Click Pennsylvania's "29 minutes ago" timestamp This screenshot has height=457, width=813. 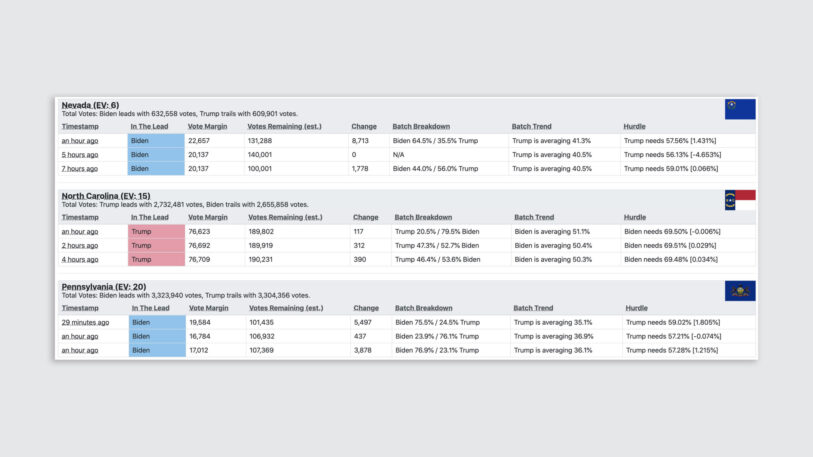[85, 322]
